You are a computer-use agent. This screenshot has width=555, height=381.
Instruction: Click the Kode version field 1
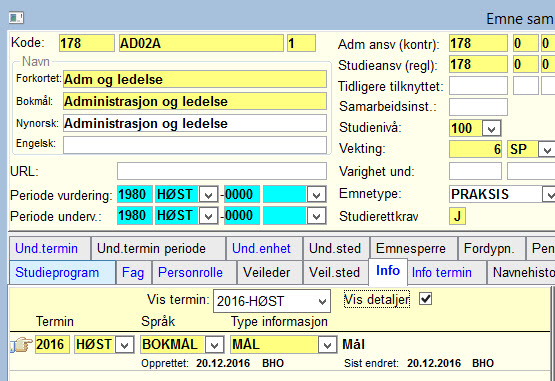[x=301, y=43]
